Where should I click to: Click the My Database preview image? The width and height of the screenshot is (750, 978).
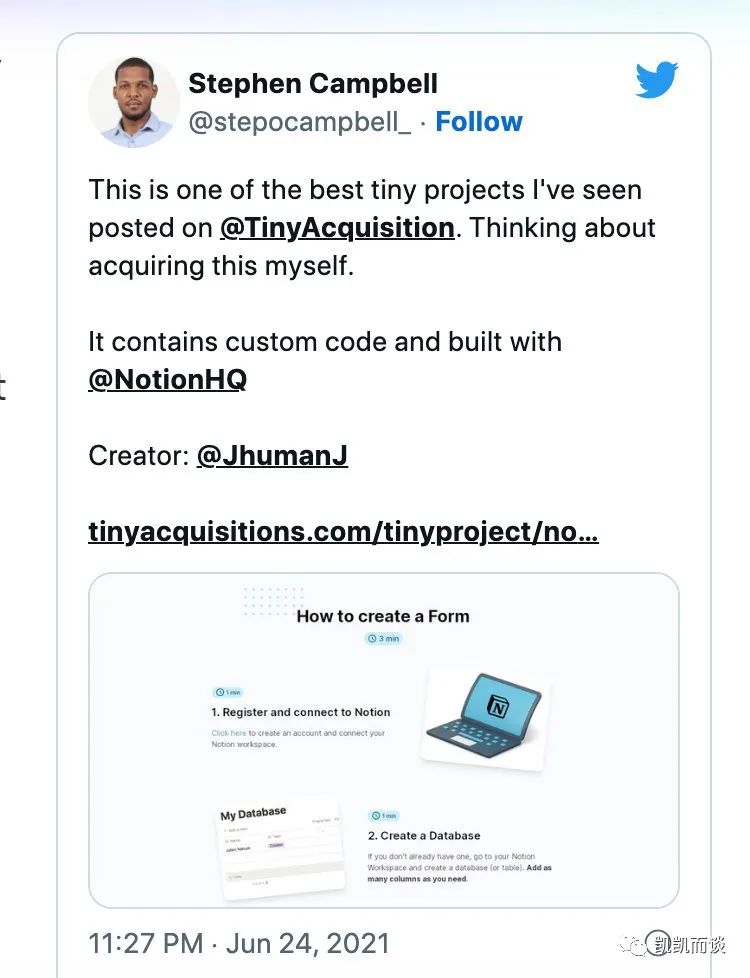(281, 850)
